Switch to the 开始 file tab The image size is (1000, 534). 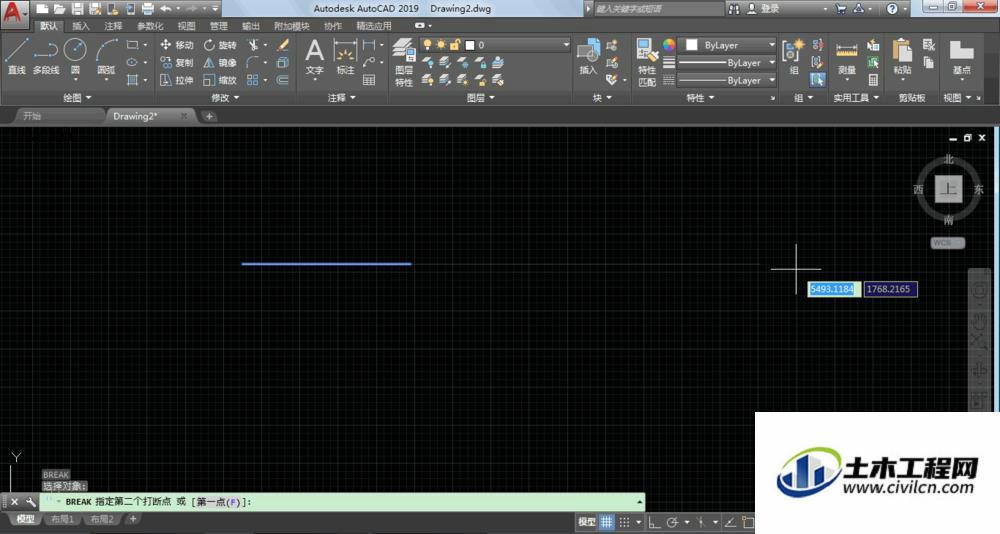57,116
